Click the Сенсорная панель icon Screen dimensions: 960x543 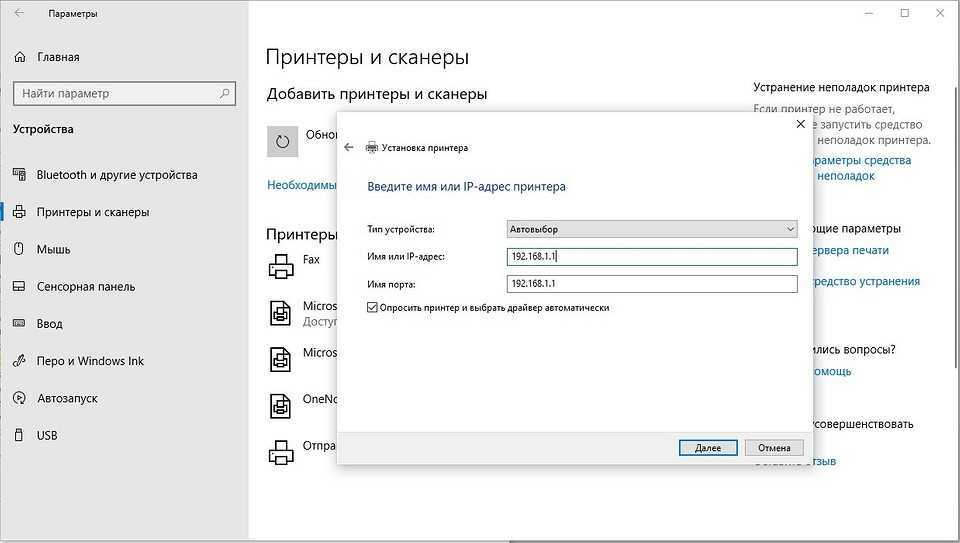(x=20, y=286)
